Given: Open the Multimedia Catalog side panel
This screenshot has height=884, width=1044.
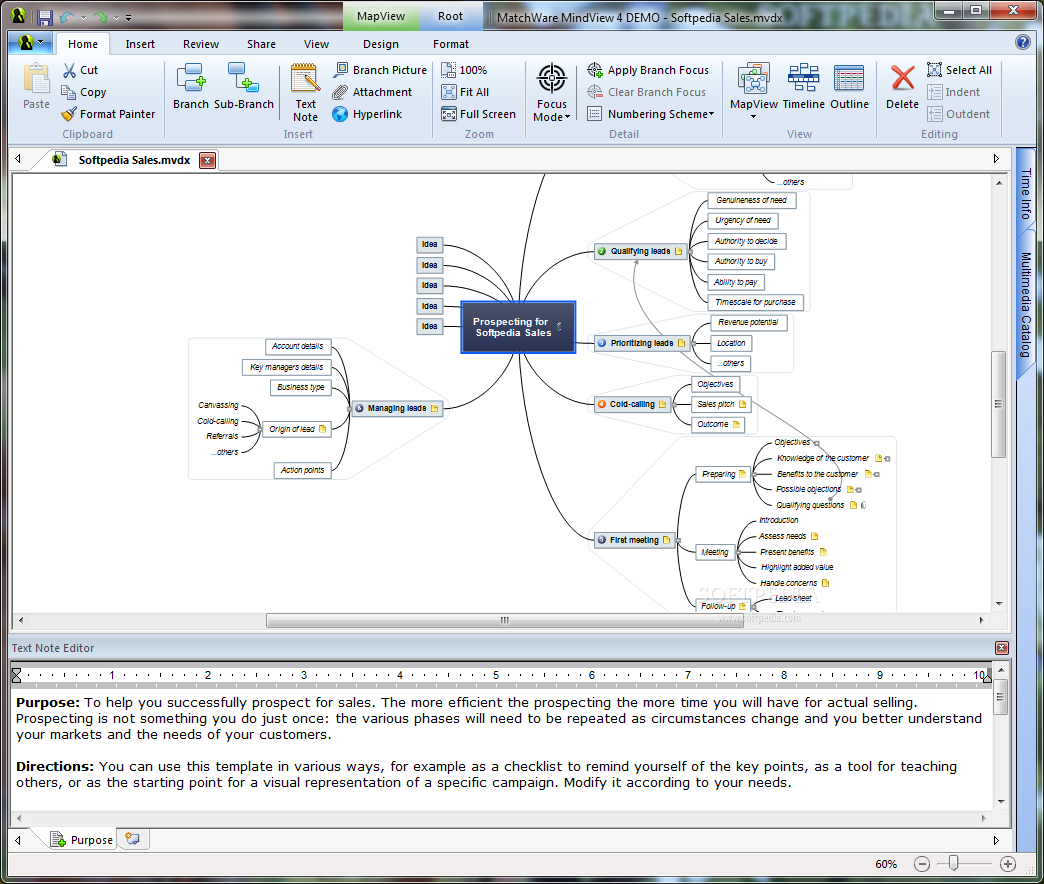Looking at the screenshot, I should [1025, 305].
